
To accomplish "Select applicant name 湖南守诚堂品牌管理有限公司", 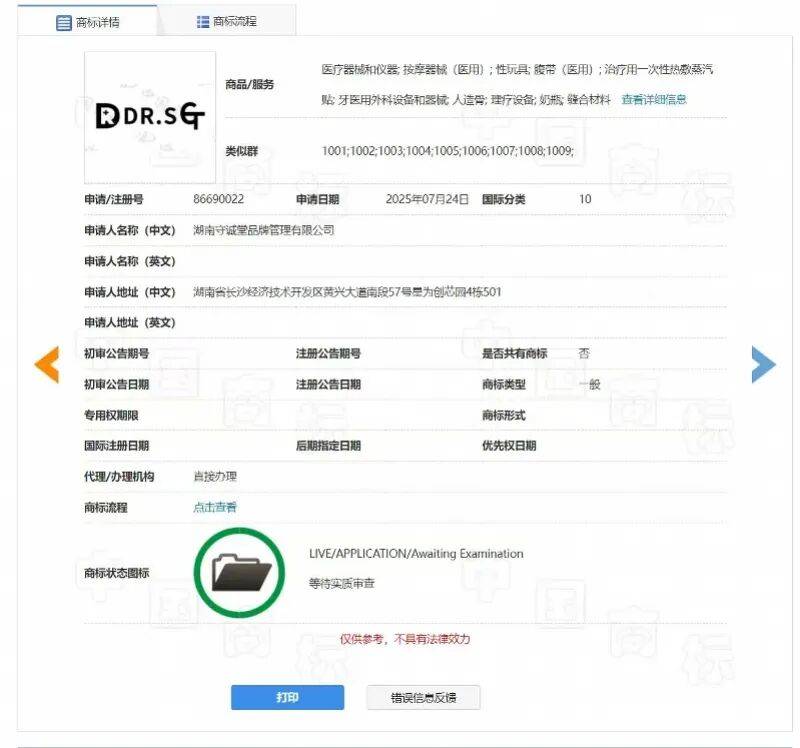I will point(264,230).
